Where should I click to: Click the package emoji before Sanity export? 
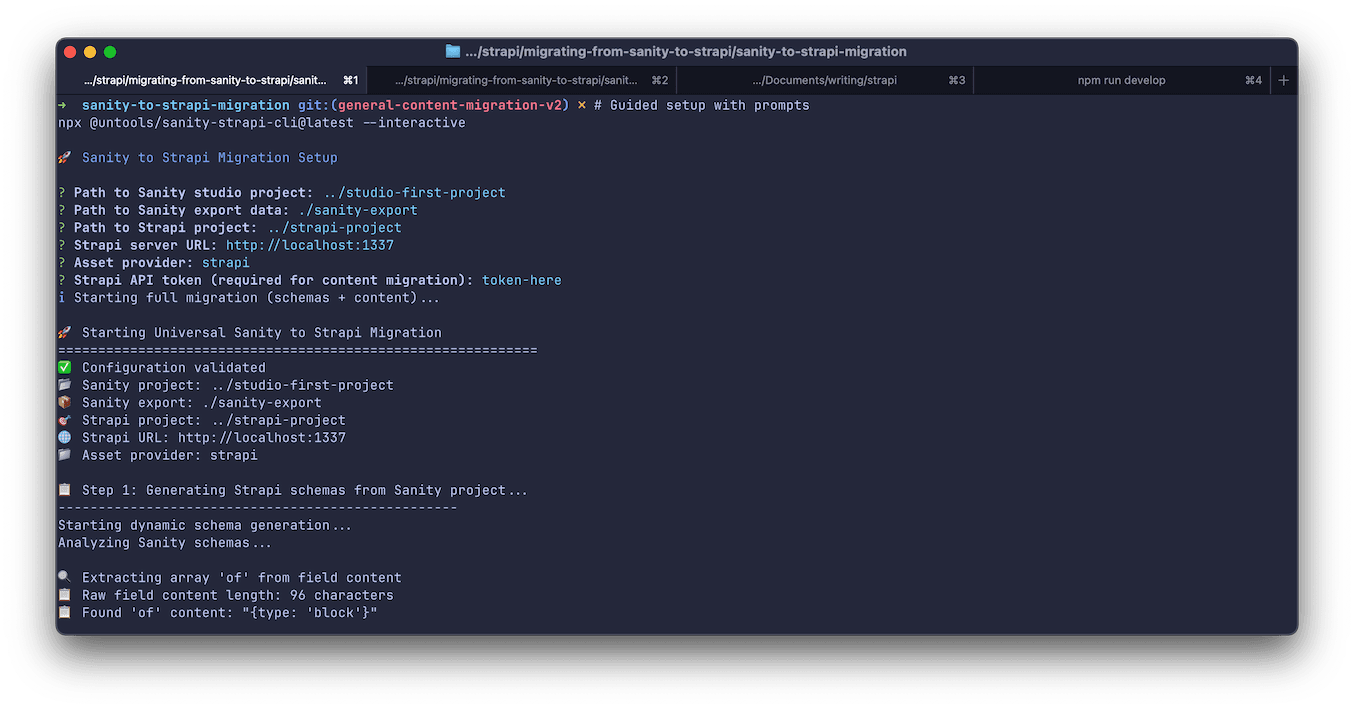[x=65, y=403]
